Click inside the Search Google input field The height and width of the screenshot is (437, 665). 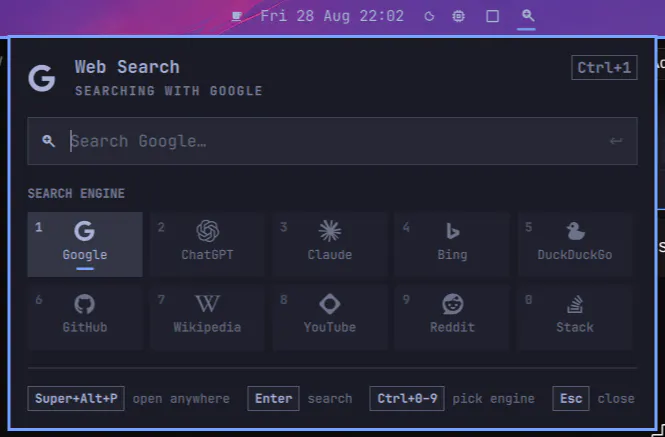[x=332, y=141]
